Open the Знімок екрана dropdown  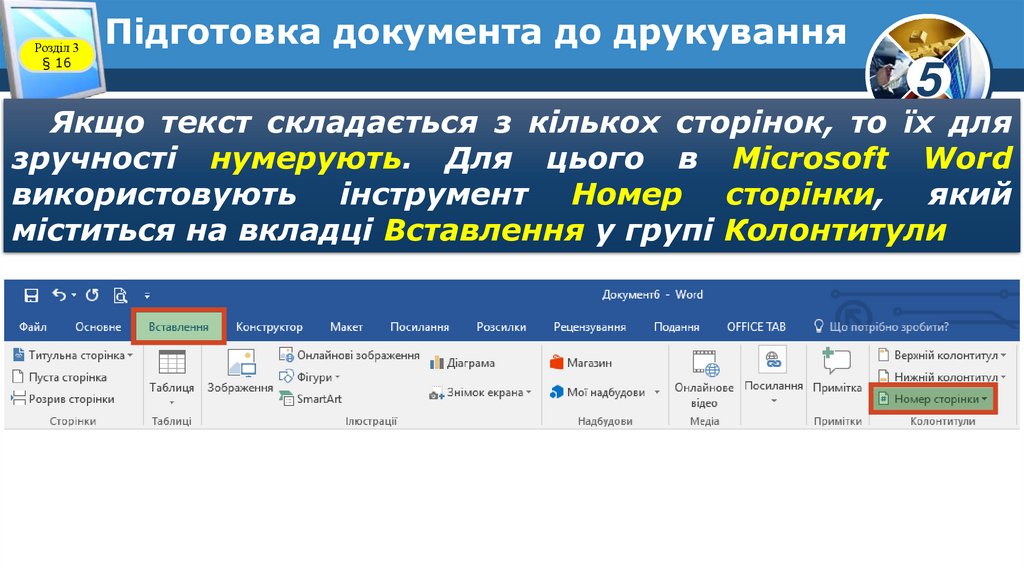pos(481,392)
